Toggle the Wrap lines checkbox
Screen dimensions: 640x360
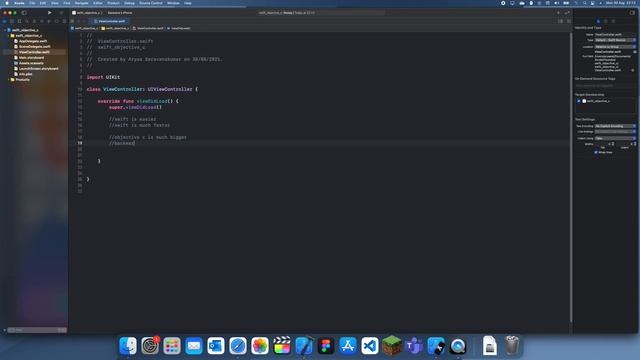point(596,152)
